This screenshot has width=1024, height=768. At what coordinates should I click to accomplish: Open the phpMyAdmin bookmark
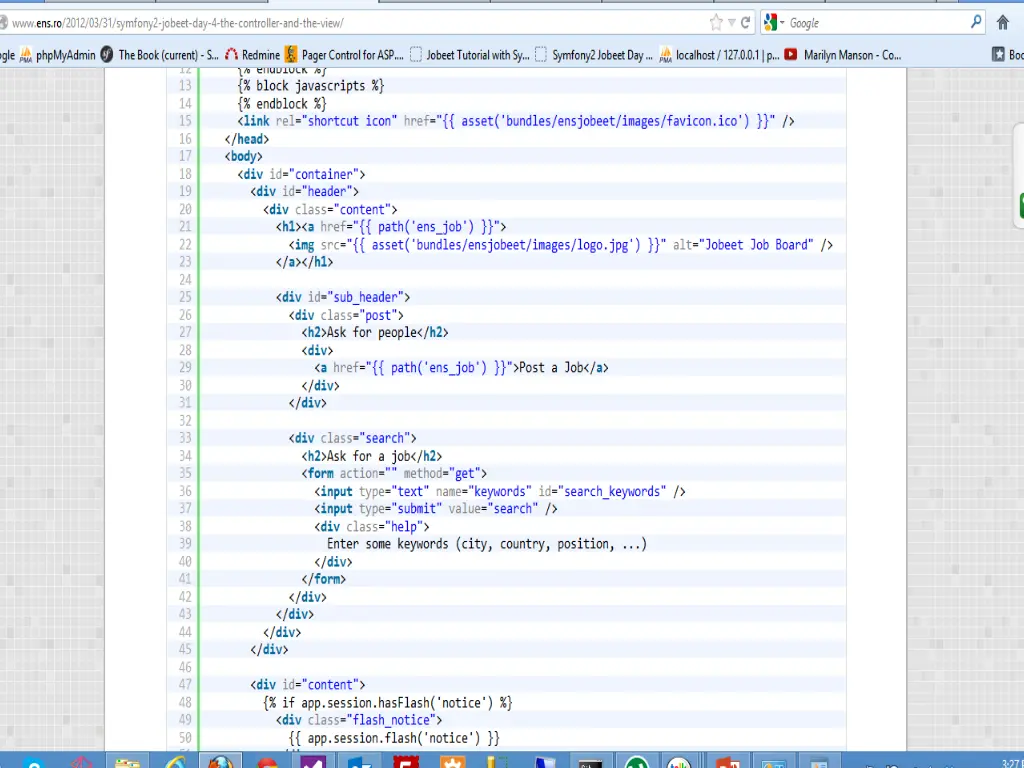tap(57, 55)
